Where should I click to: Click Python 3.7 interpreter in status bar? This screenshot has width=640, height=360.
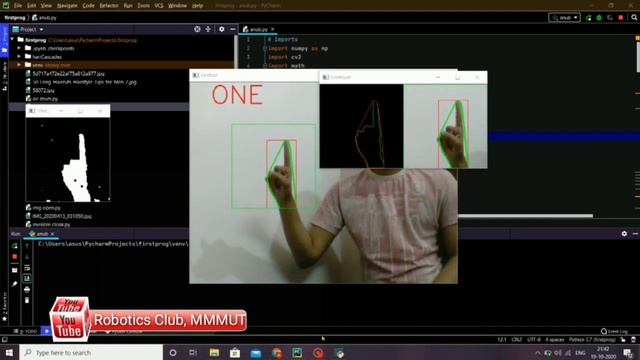592,340
